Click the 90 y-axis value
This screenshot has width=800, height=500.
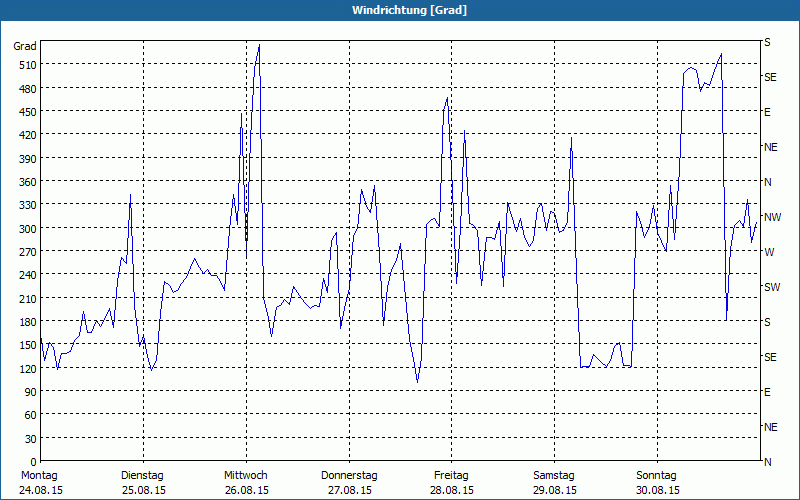tap(31, 392)
